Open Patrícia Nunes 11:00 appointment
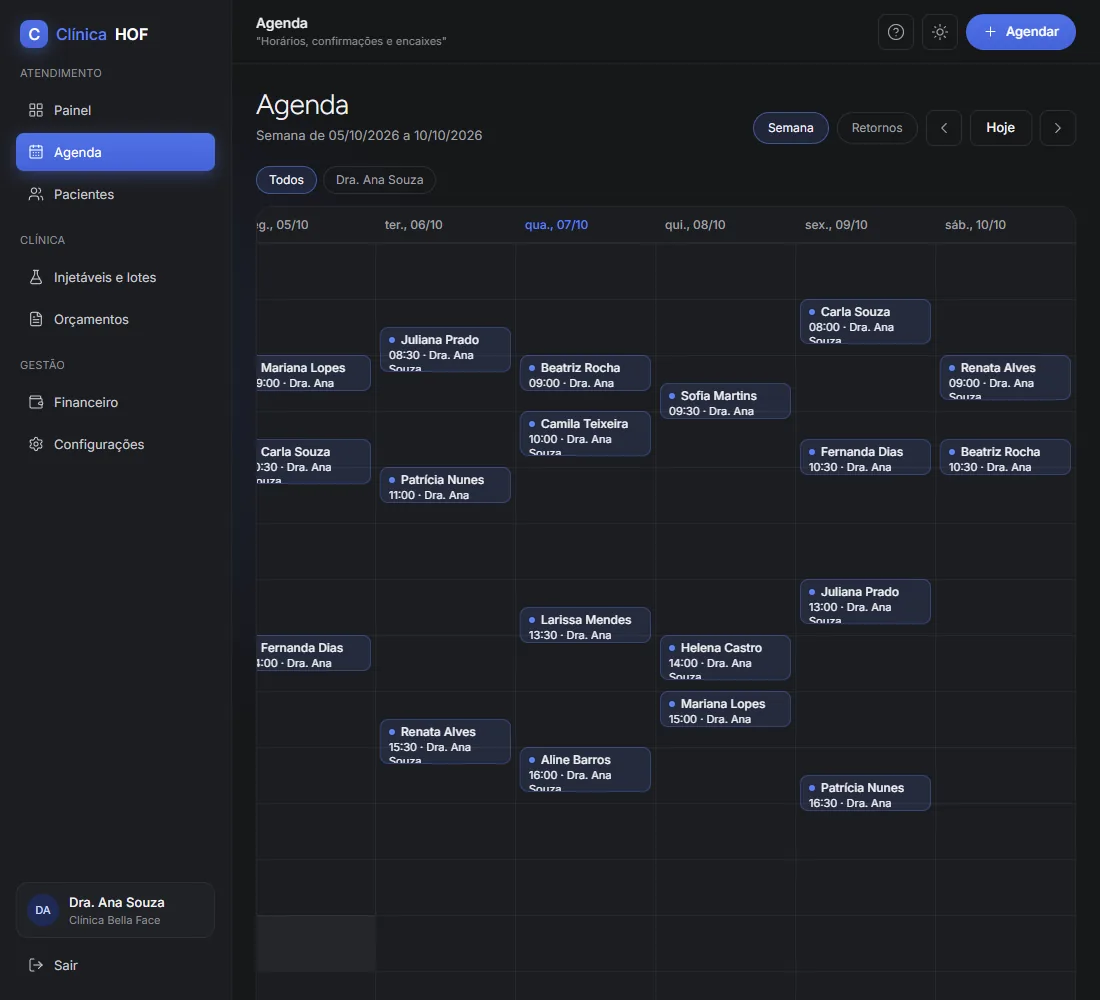This screenshot has width=1100, height=1000. click(445, 486)
